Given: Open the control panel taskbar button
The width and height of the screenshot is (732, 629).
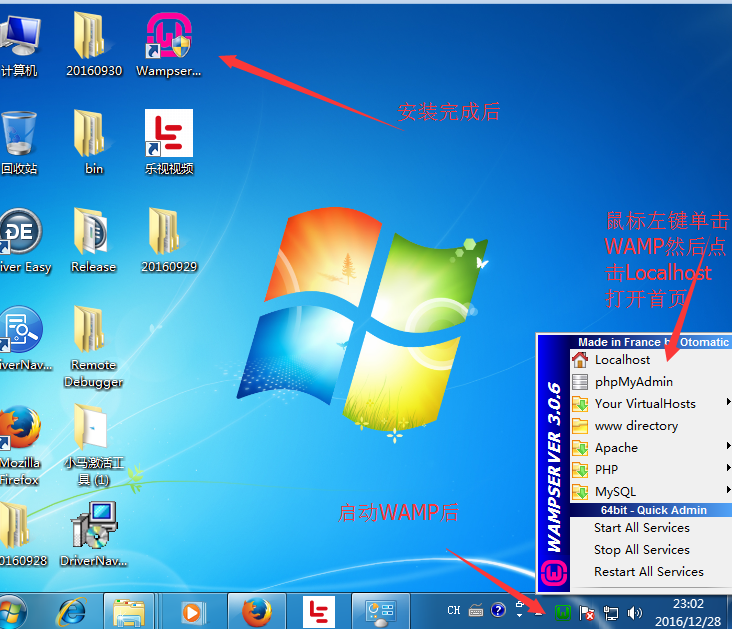Looking at the screenshot, I should point(380,612).
